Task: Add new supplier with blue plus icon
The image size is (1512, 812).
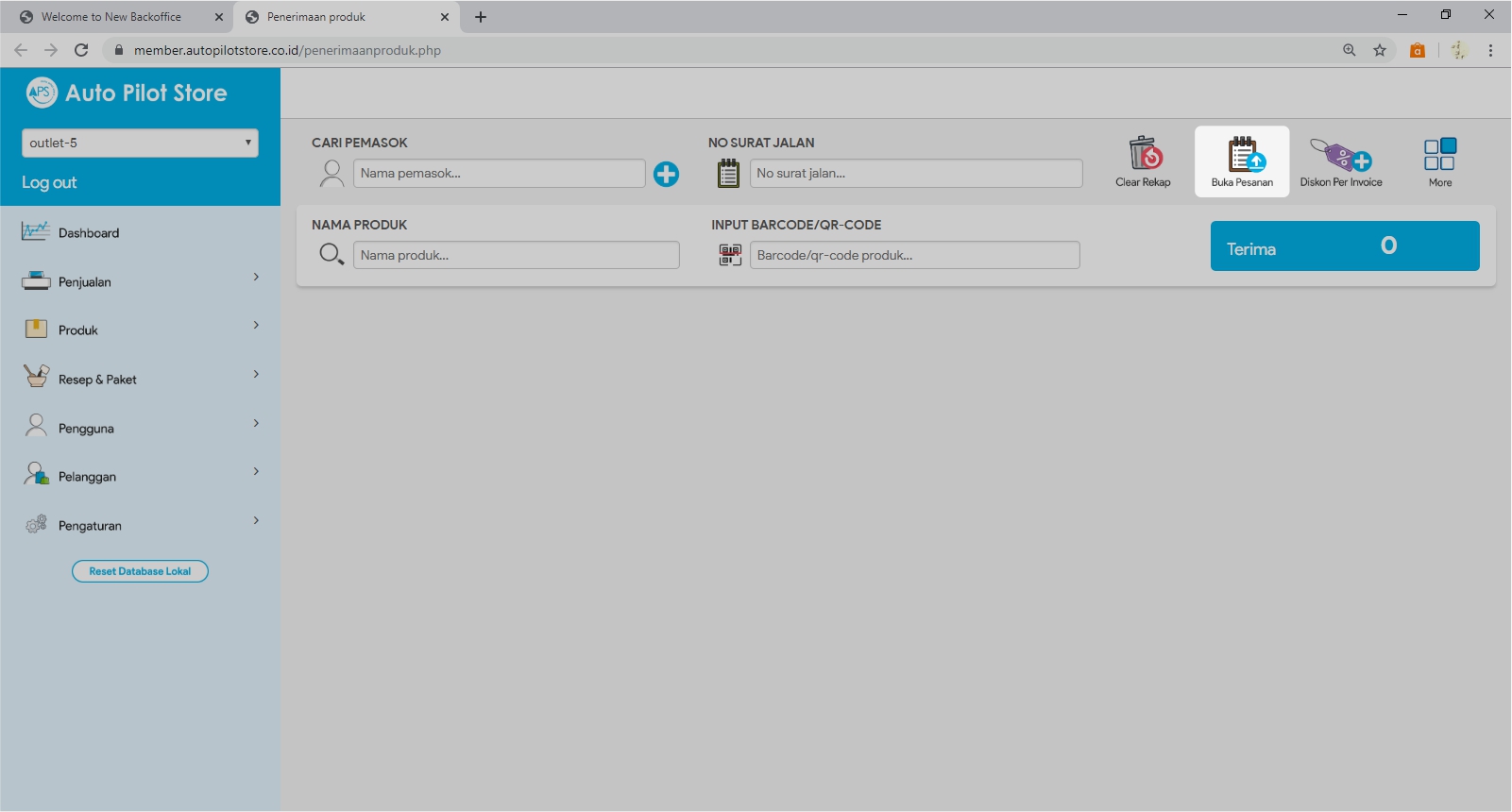Action: [x=666, y=174]
